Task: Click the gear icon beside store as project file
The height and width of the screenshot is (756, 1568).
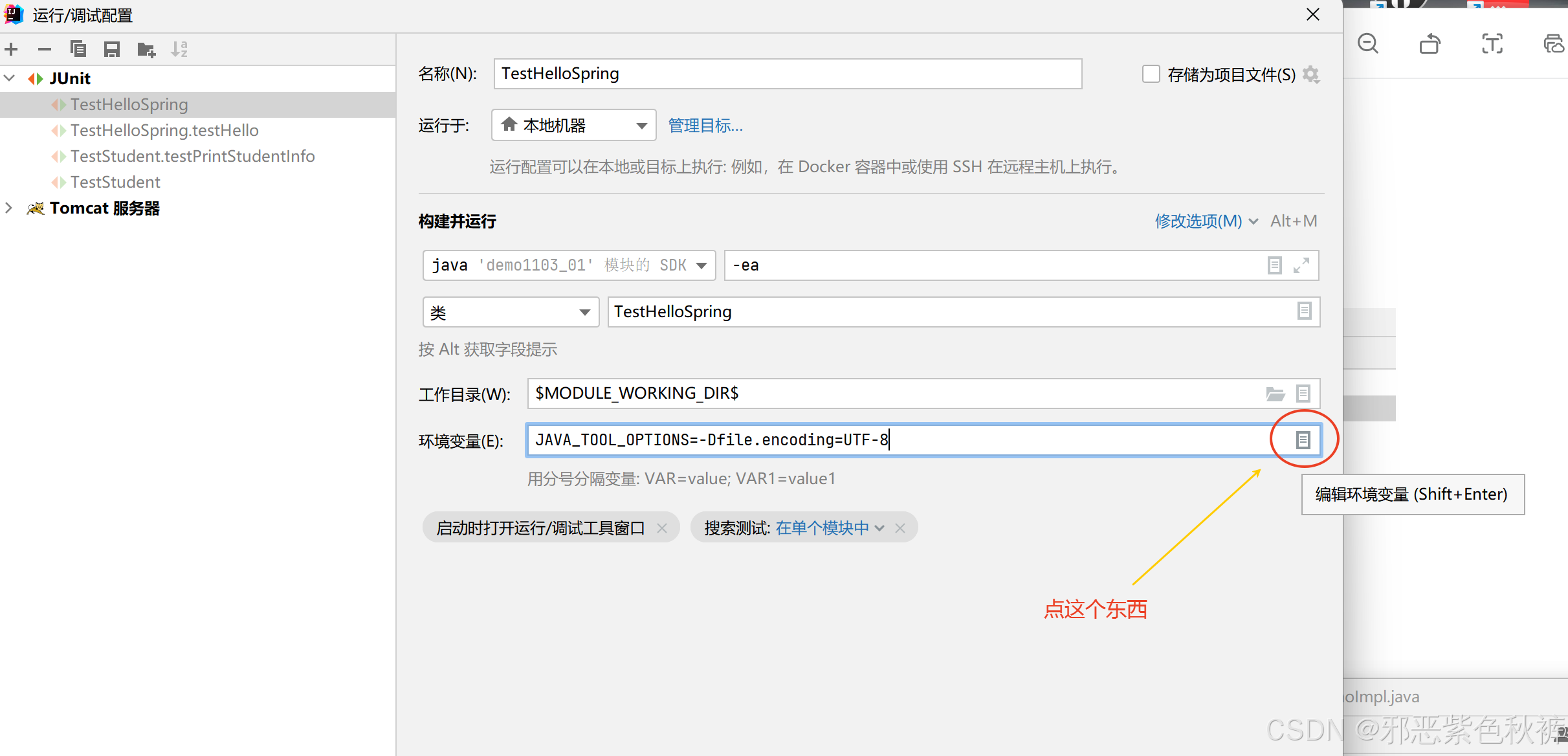Action: click(x=1311, y=74)
